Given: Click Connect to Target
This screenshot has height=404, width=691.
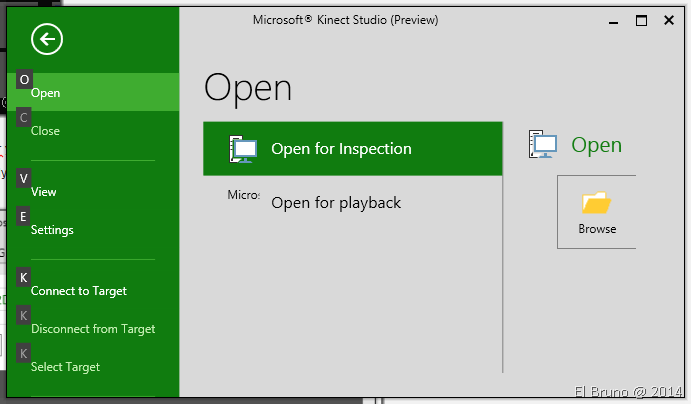Looking at the screenshot, I should pos(79,291).
